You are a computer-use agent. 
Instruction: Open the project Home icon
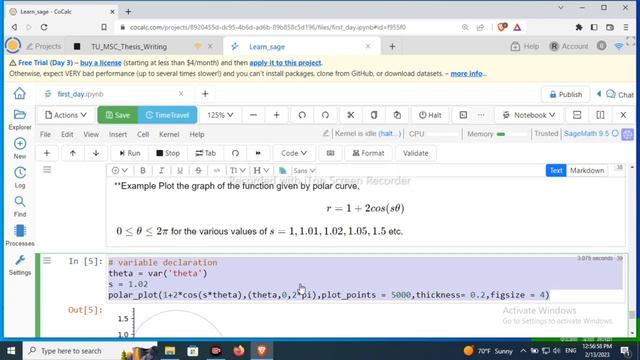tap(20, 93)
